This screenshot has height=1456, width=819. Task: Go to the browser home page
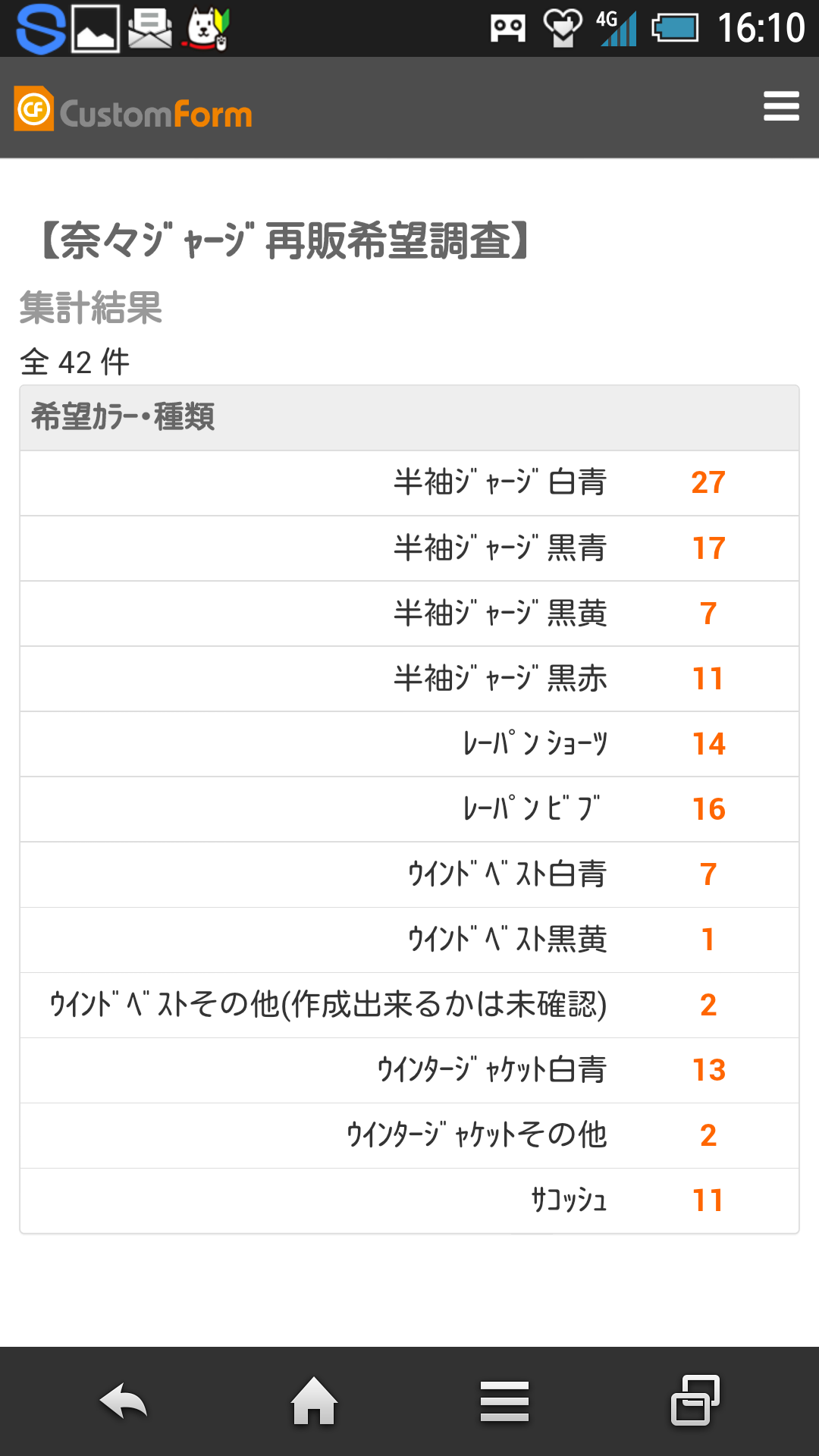(x=315, y=1400)
